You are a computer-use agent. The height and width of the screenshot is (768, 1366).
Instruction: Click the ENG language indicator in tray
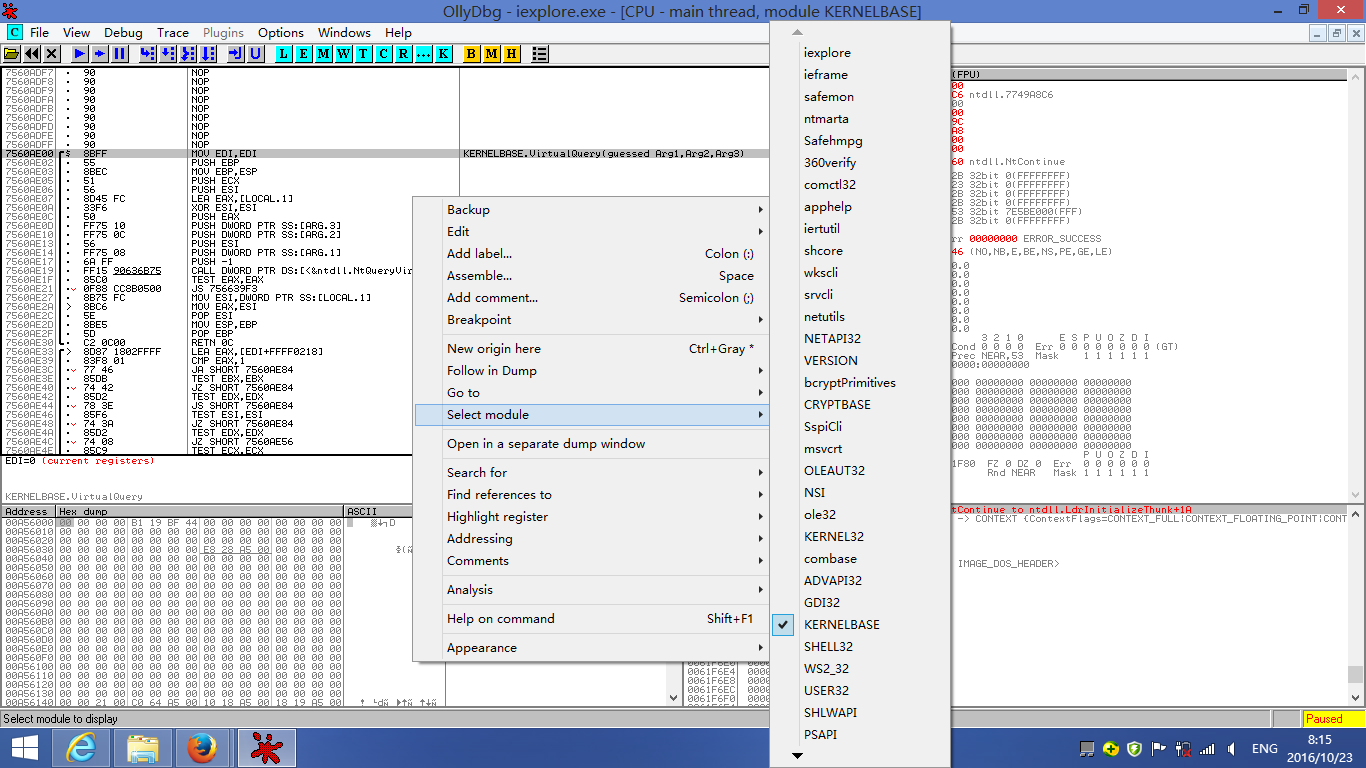[1265, 749]
